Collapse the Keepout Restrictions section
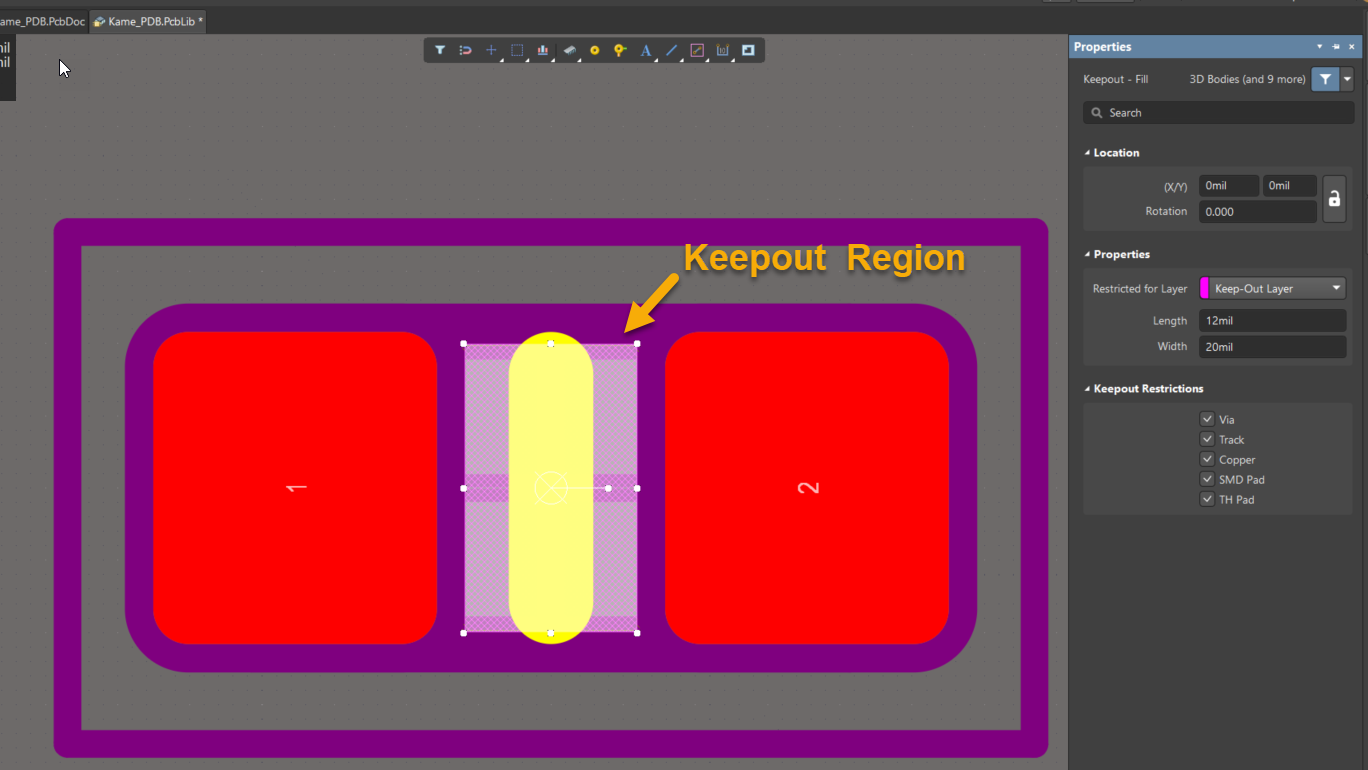The width and height of the screenshot is (1368, 770). pyautogui.click(x=1088, y=389)
